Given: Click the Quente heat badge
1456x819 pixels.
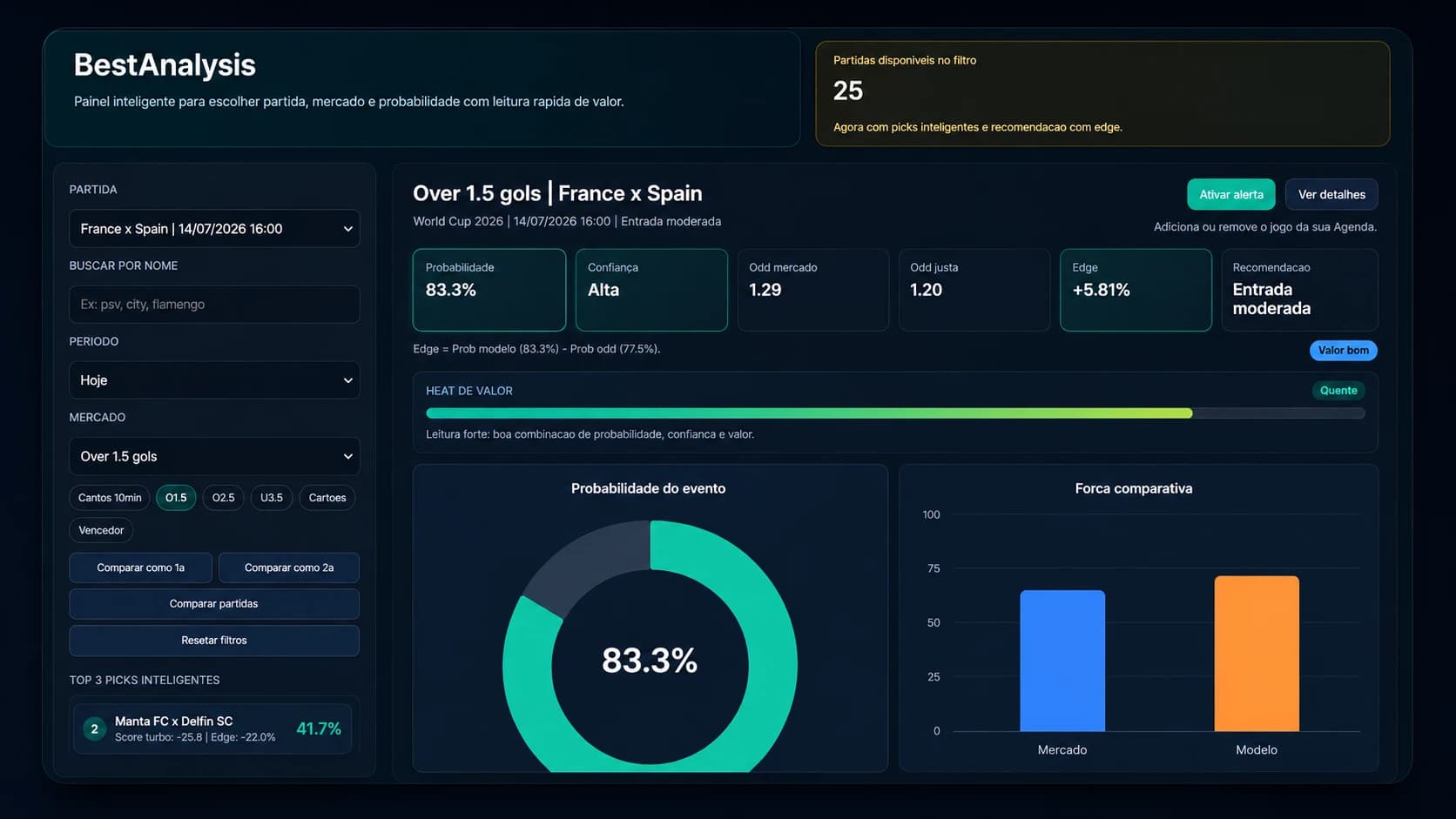Looking at the screenshot, I should pos(1338,390).
